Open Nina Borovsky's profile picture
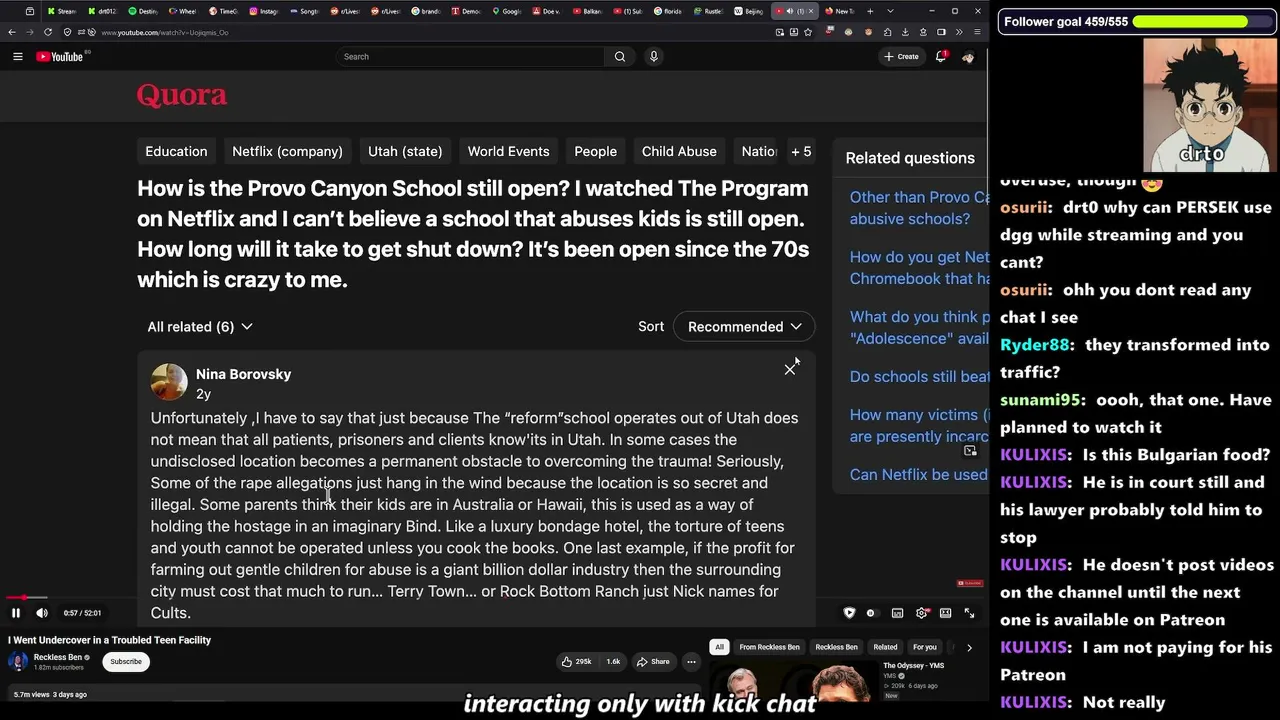 (x=169, y=381)
